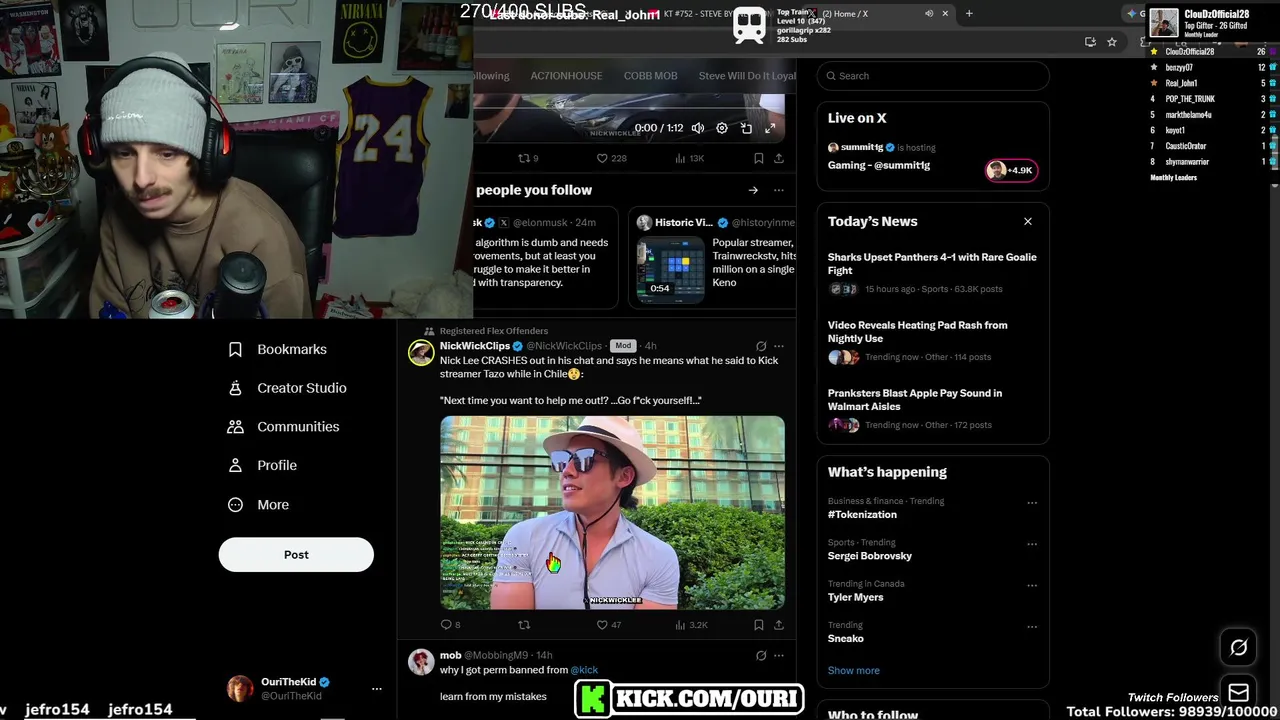Play the Nick Lee video clip
Image resolution: width=1280 pixels, height=720 pixels.
[612, 512]
